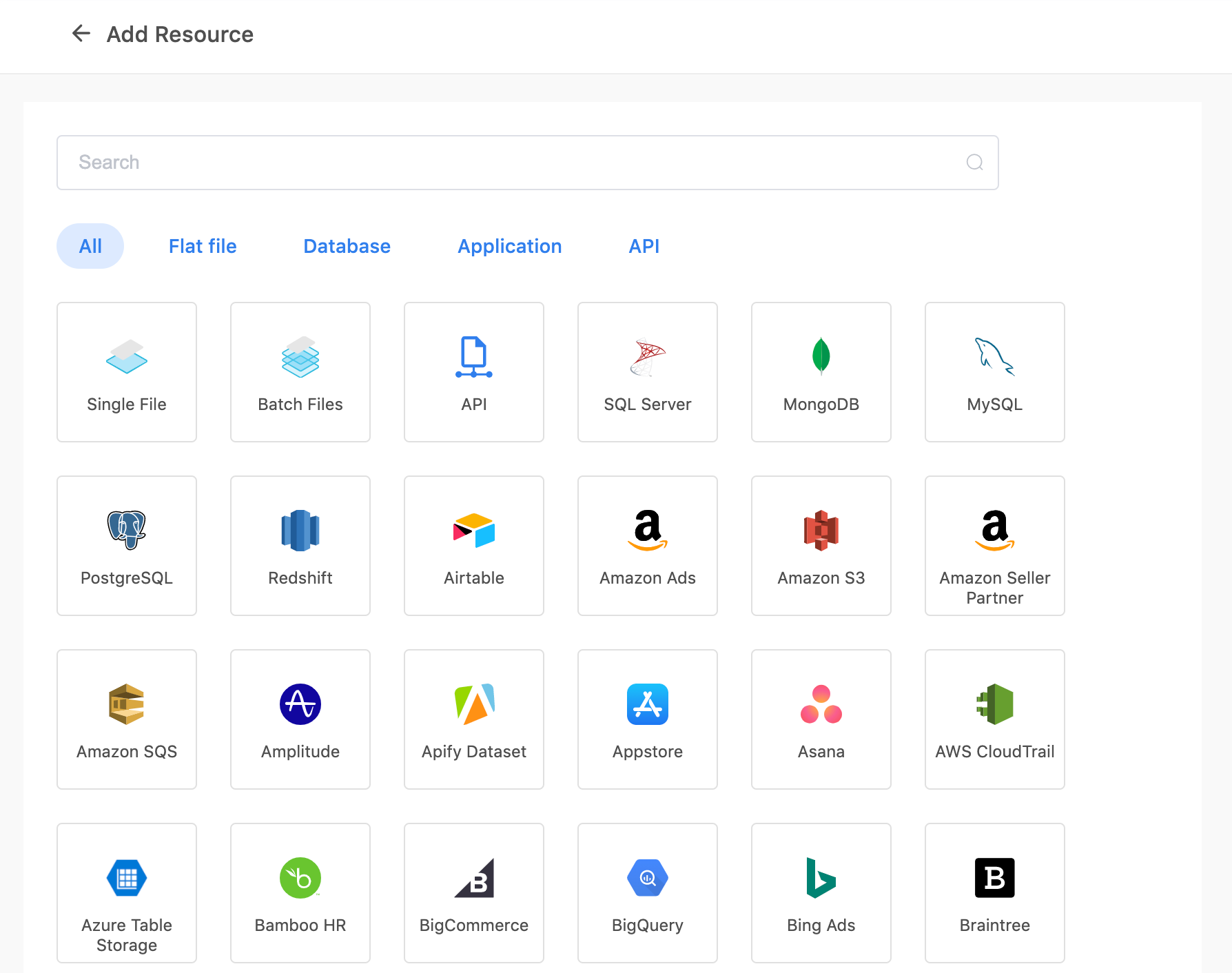Open the Appstore resource icon
The image size is (1232, 973).
pyautogui.click(x=648, y=704)
